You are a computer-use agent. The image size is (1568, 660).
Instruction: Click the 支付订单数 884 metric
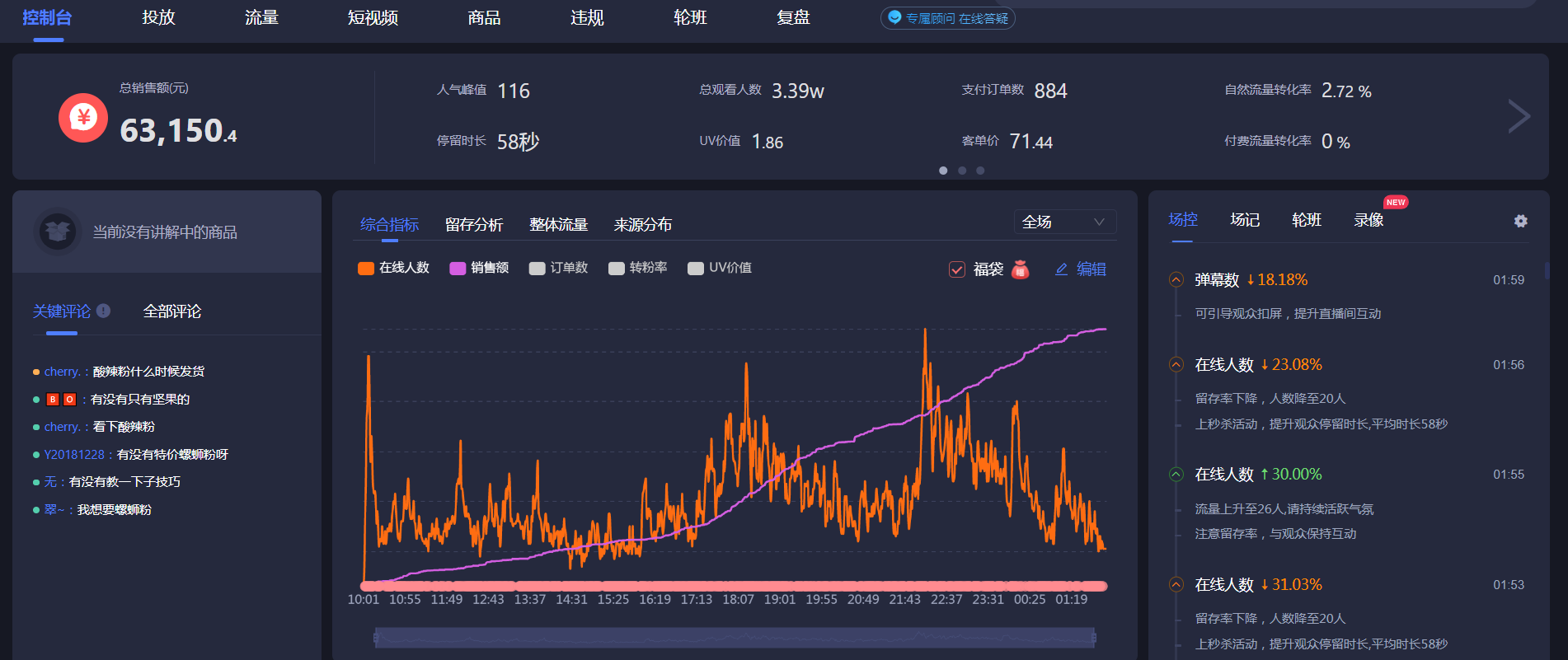point(1014,91)
